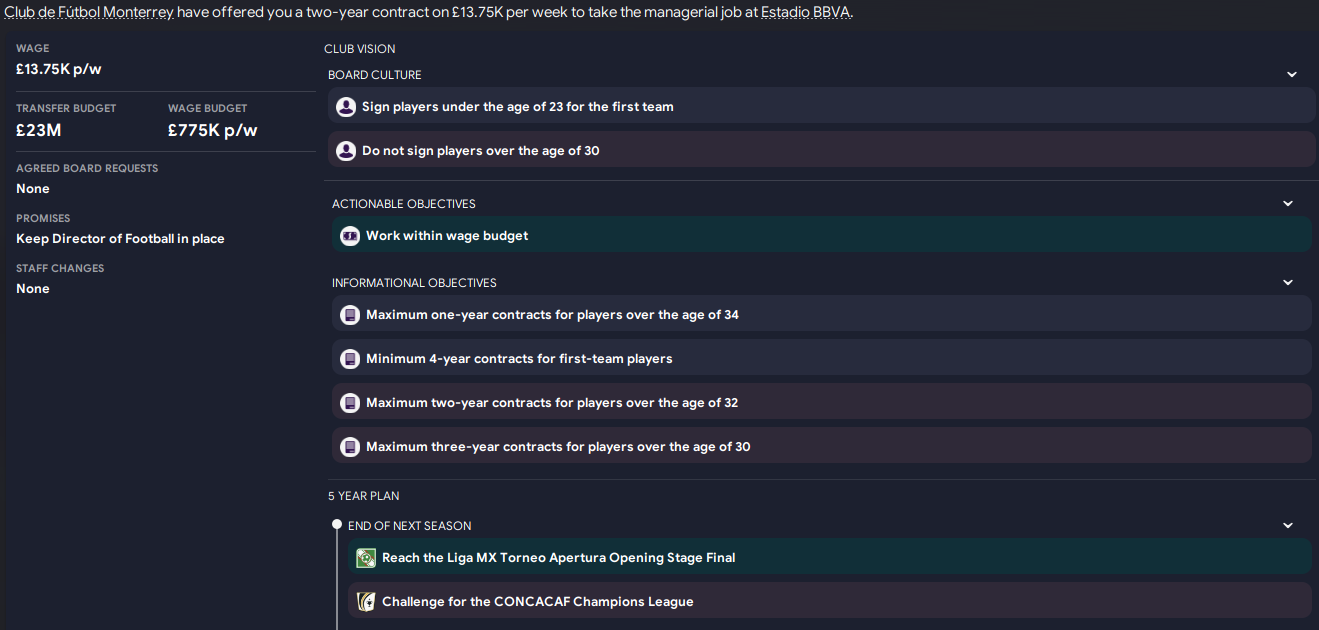Image resolution: width=1319 pixels, height=630 pixels.
Task: Click the icon beside 'Sign players under 23'
Action: (x=346, y=107)
